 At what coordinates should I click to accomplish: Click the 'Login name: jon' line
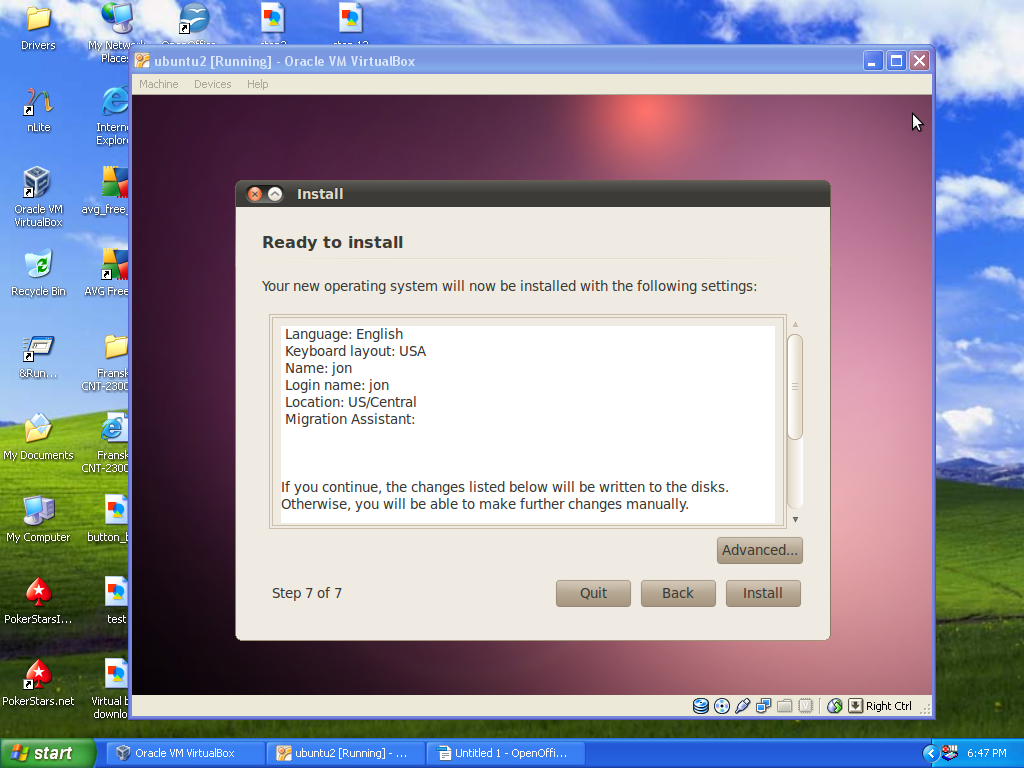click(337, 385)
